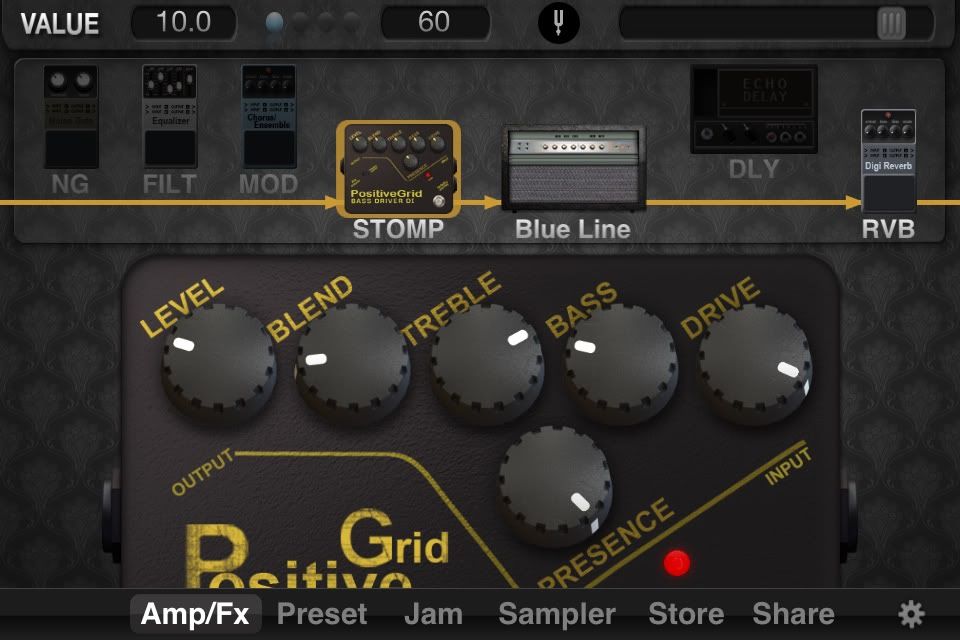This screenshot has height=640, width=960.
Task: Select the MOD chorus ensemble pedal
Action: click(269, 116)
